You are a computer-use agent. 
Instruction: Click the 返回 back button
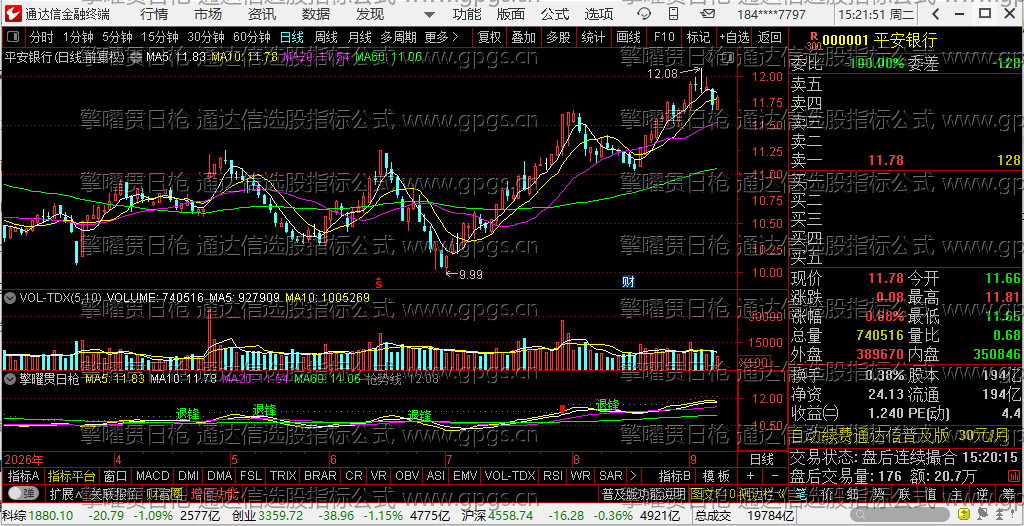pyautogui.click(x=770, y=37)
